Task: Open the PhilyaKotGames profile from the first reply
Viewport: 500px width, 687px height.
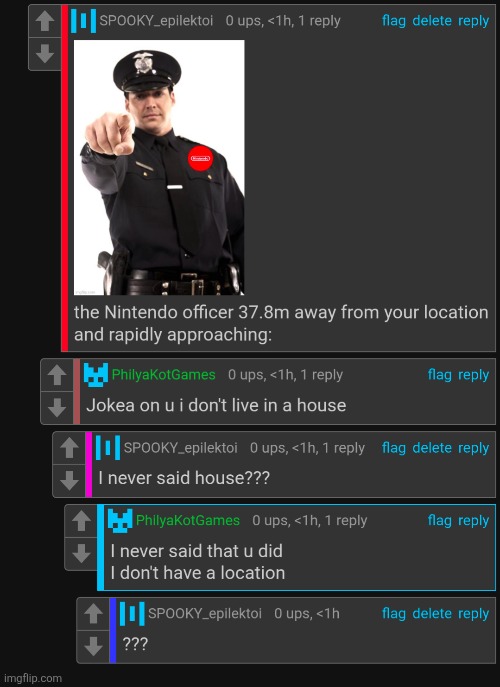Action: [x=163, y=375]
